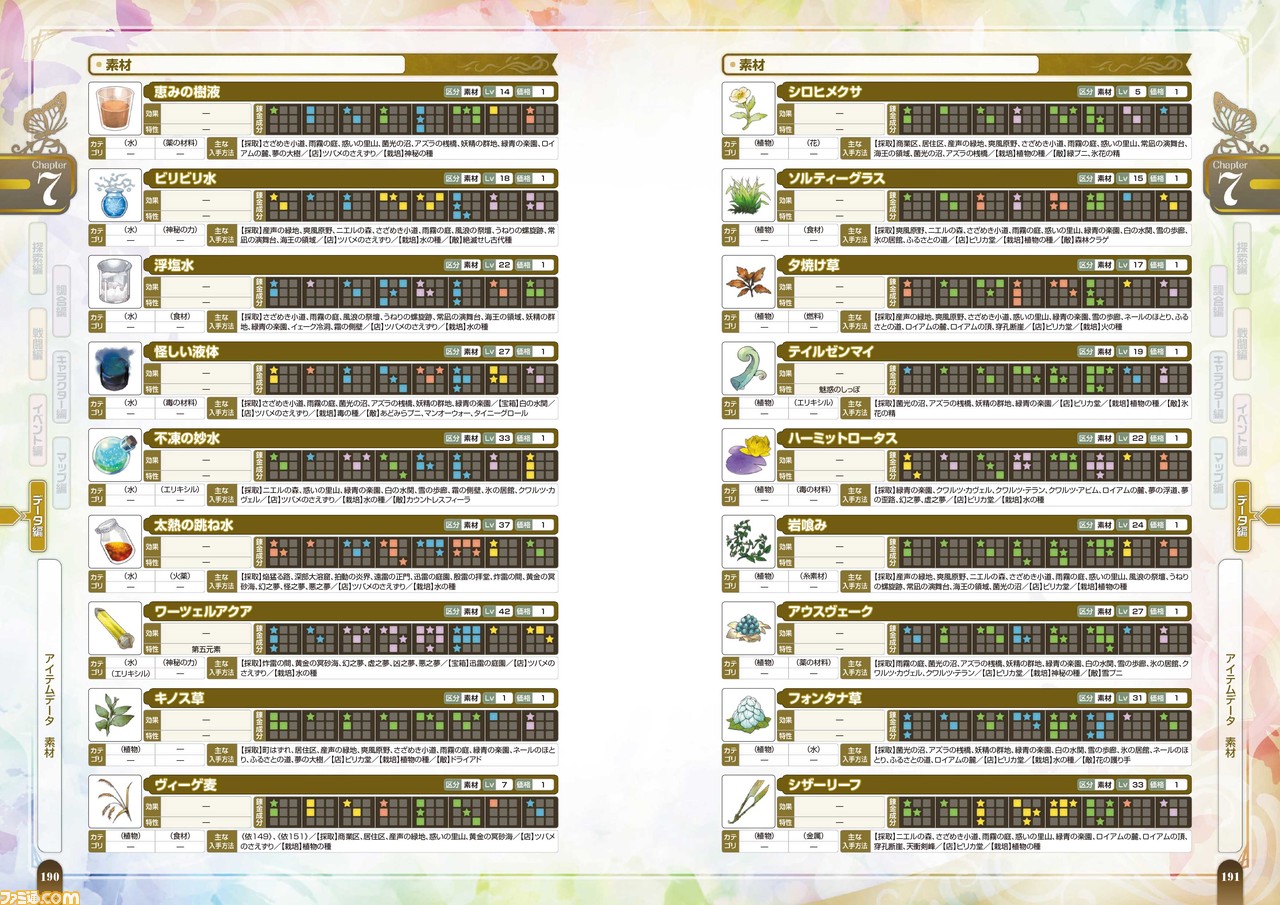Click the ヴィーゲ麦 wheat icon
The height and width of the screenshot is (905, 1280).
115,801
